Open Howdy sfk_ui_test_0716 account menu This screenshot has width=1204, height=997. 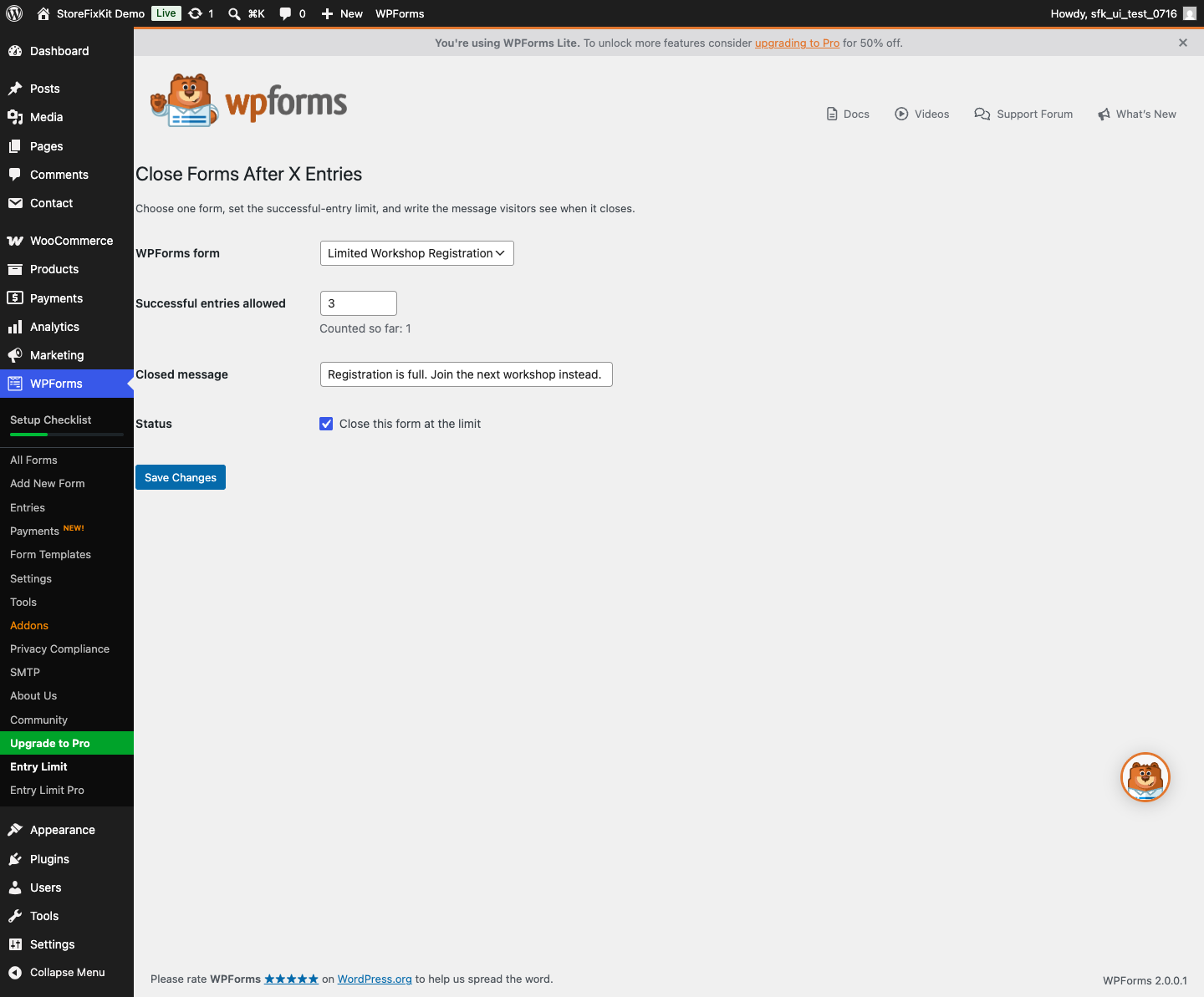click(x=1123, y=13)
